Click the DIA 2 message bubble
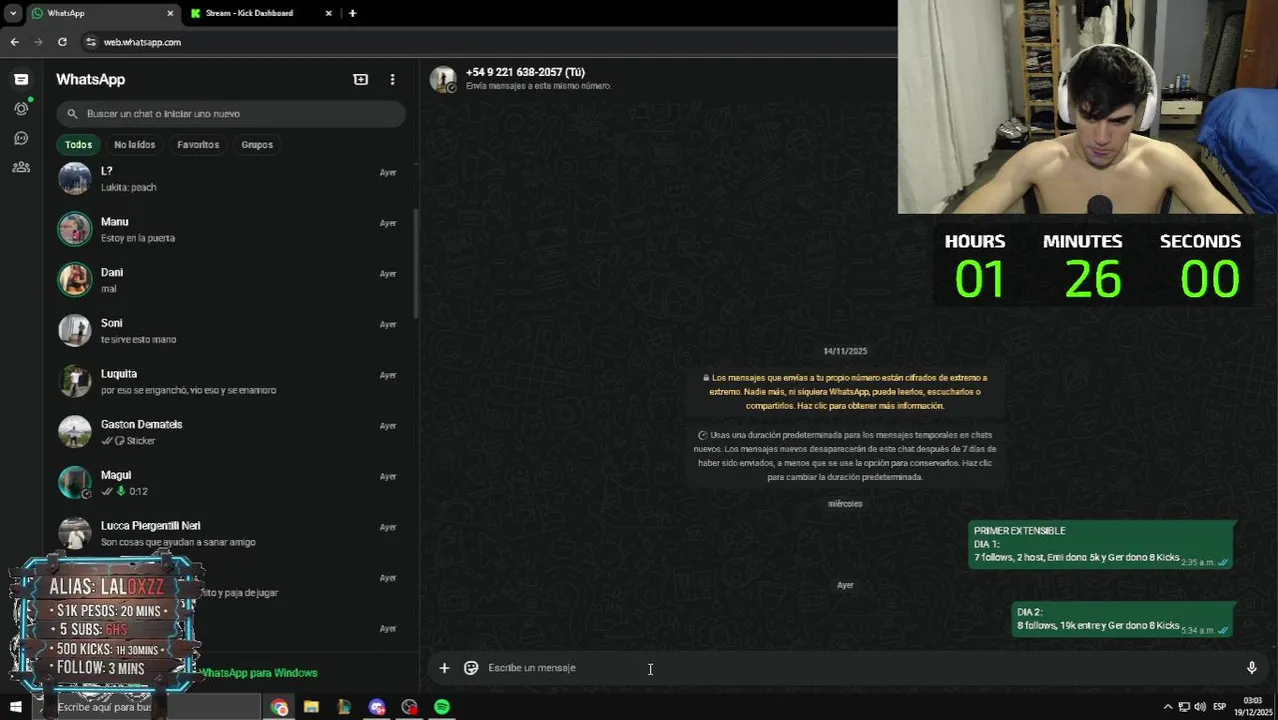The height and width of the screenshot is (720, 1278). pyautogui.click(x=1122, y=619)
